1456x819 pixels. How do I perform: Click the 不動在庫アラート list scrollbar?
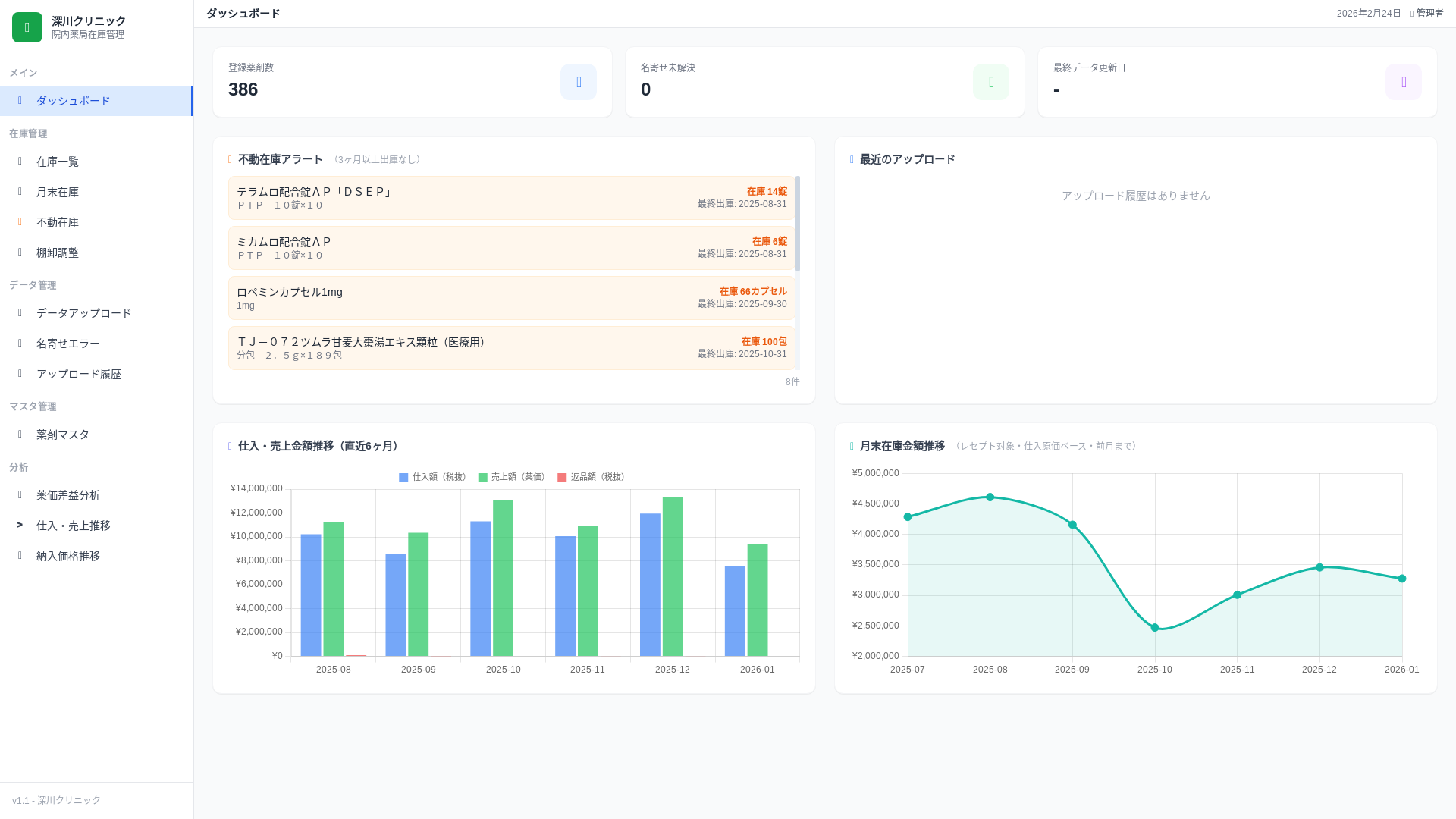pyautogui.click(x=798, y=224)
